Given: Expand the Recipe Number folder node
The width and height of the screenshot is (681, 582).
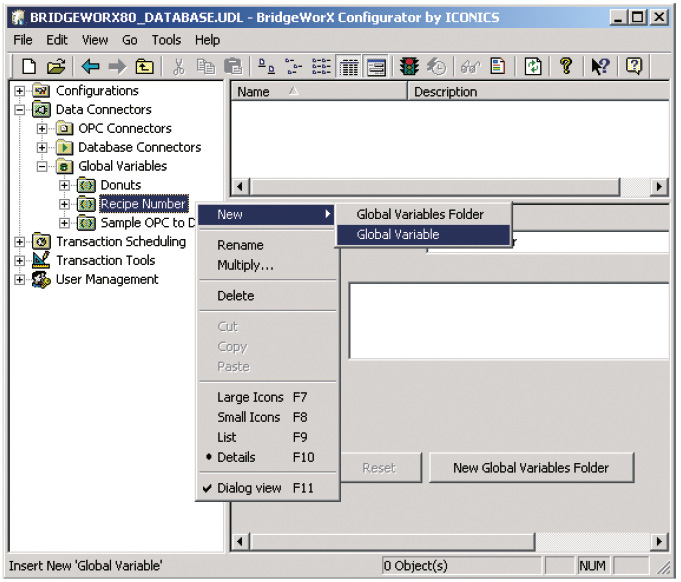Looking at the screenshot, I should [x=64, y=204].
